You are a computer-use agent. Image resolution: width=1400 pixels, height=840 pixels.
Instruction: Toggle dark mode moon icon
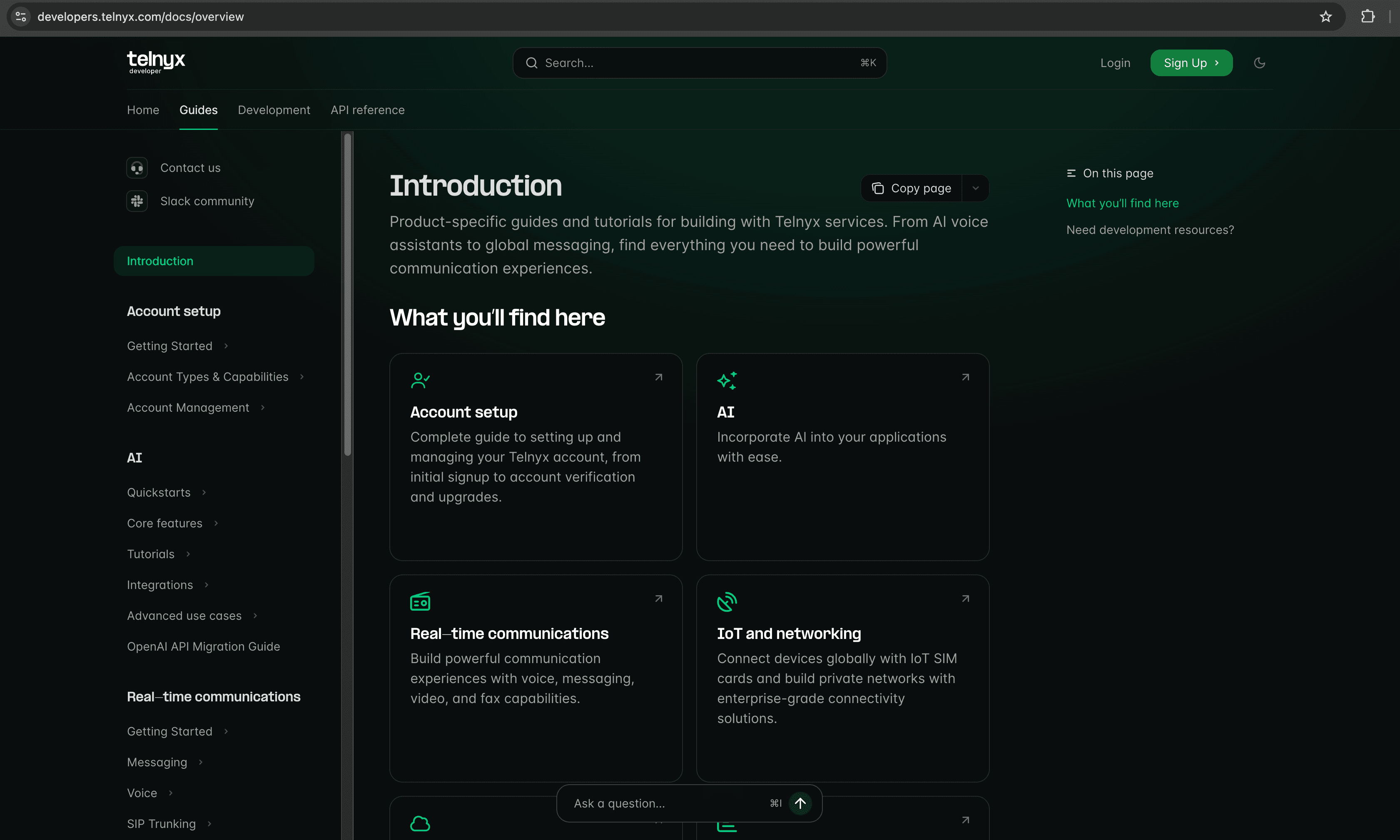pyautogui.click(x=1259, y=63)
